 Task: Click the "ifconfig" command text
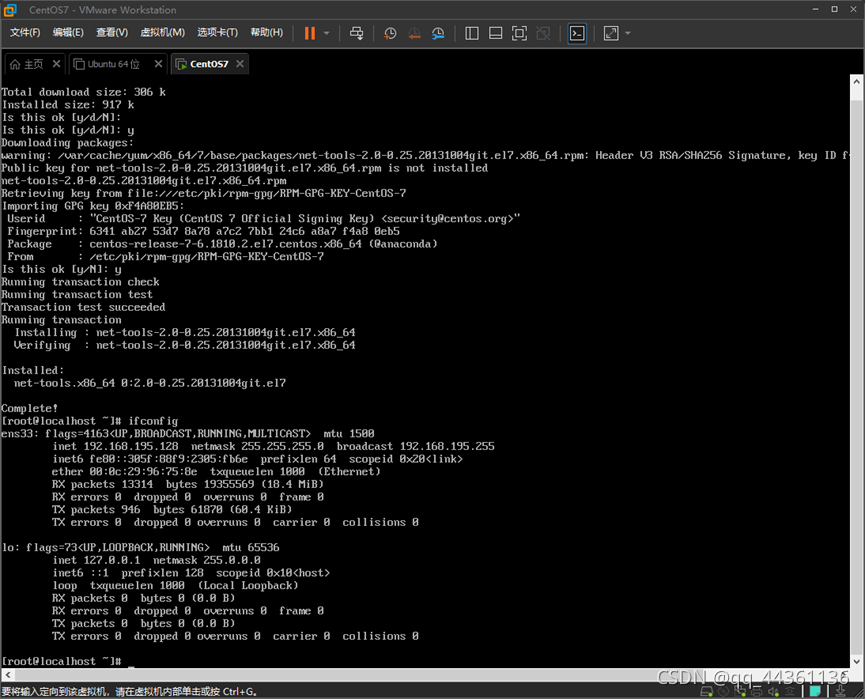[x=153, y=421]
